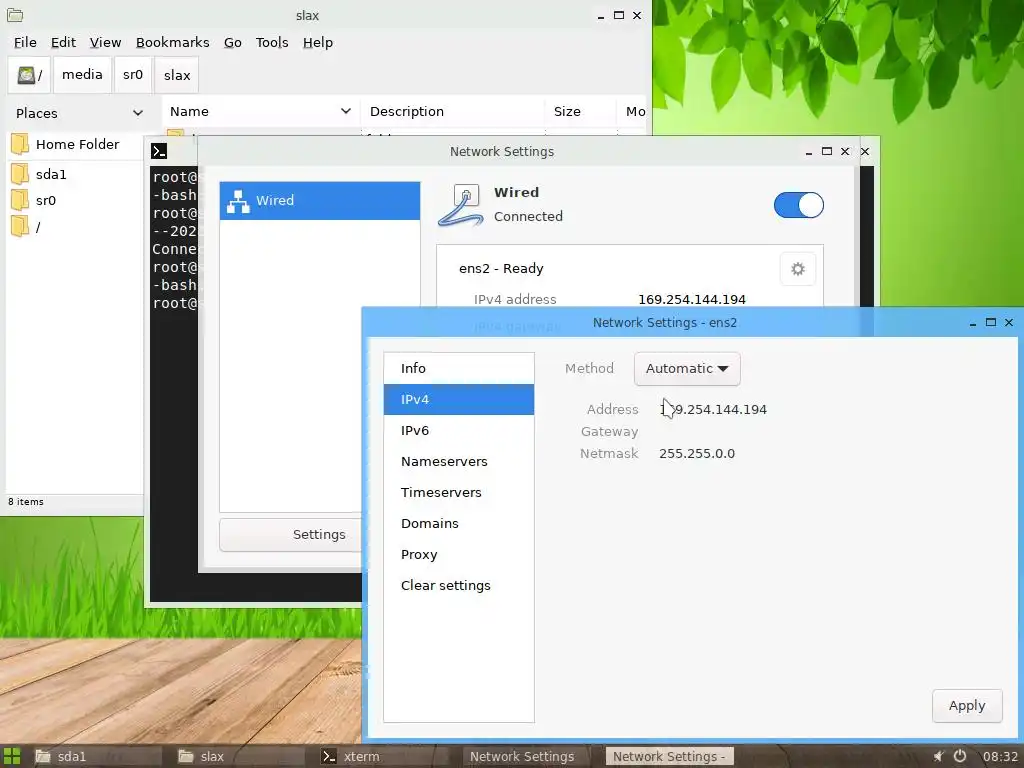The image size is (1024, 768).
Task: Click the sda1 folder icon in Places
Action: (20, 174)
